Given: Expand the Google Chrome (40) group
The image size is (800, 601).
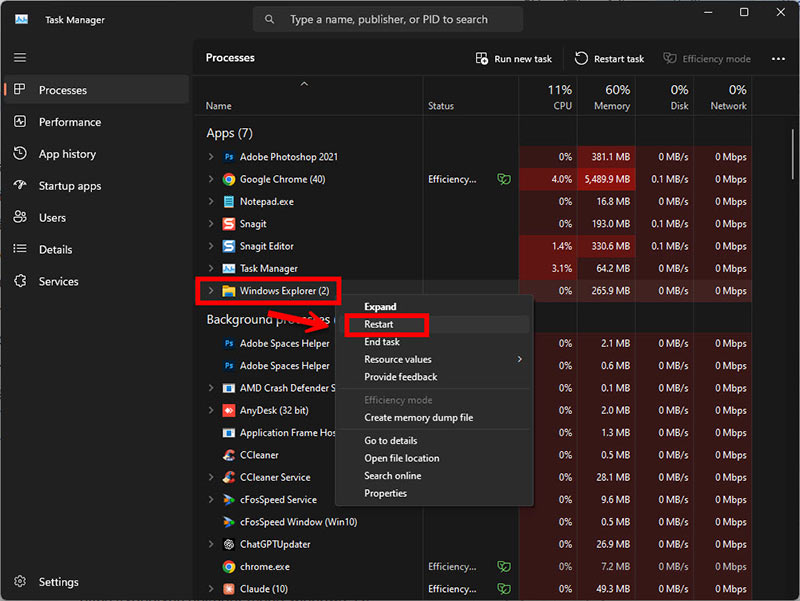Looking at the screenshot, I should [211, 179].
